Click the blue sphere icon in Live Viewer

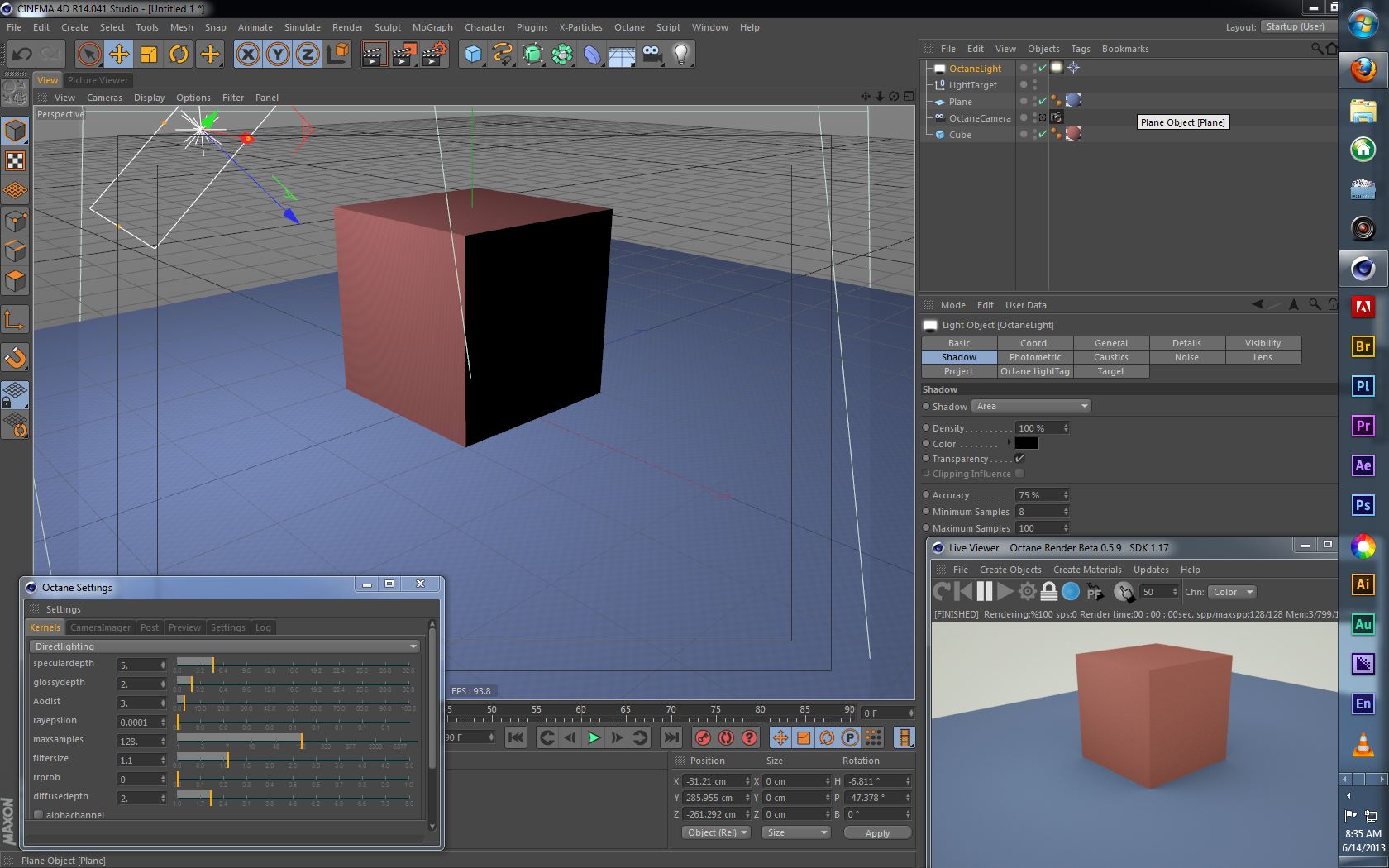(1071, 591)
